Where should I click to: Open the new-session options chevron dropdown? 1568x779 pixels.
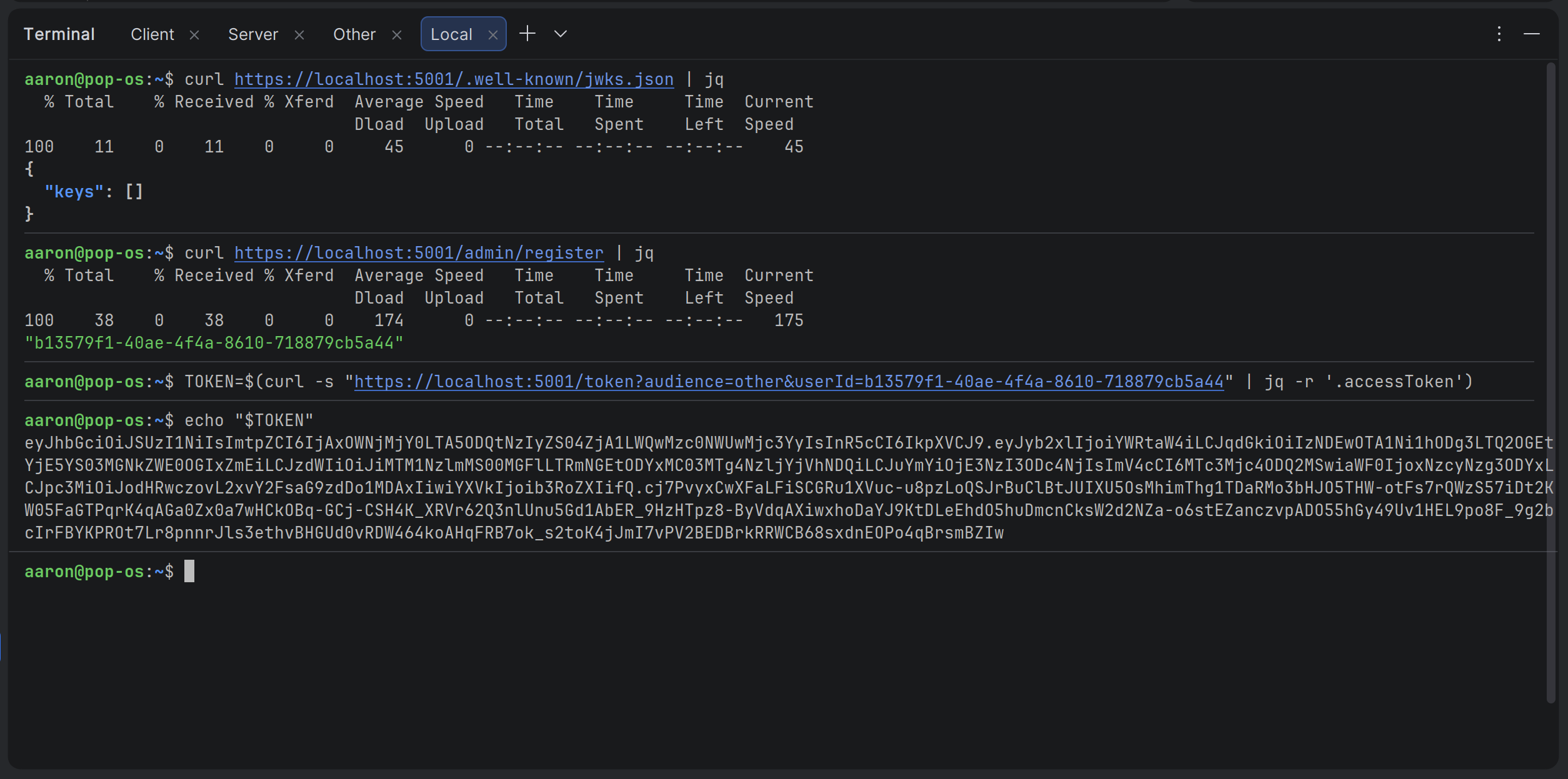[x=561, y=34]
